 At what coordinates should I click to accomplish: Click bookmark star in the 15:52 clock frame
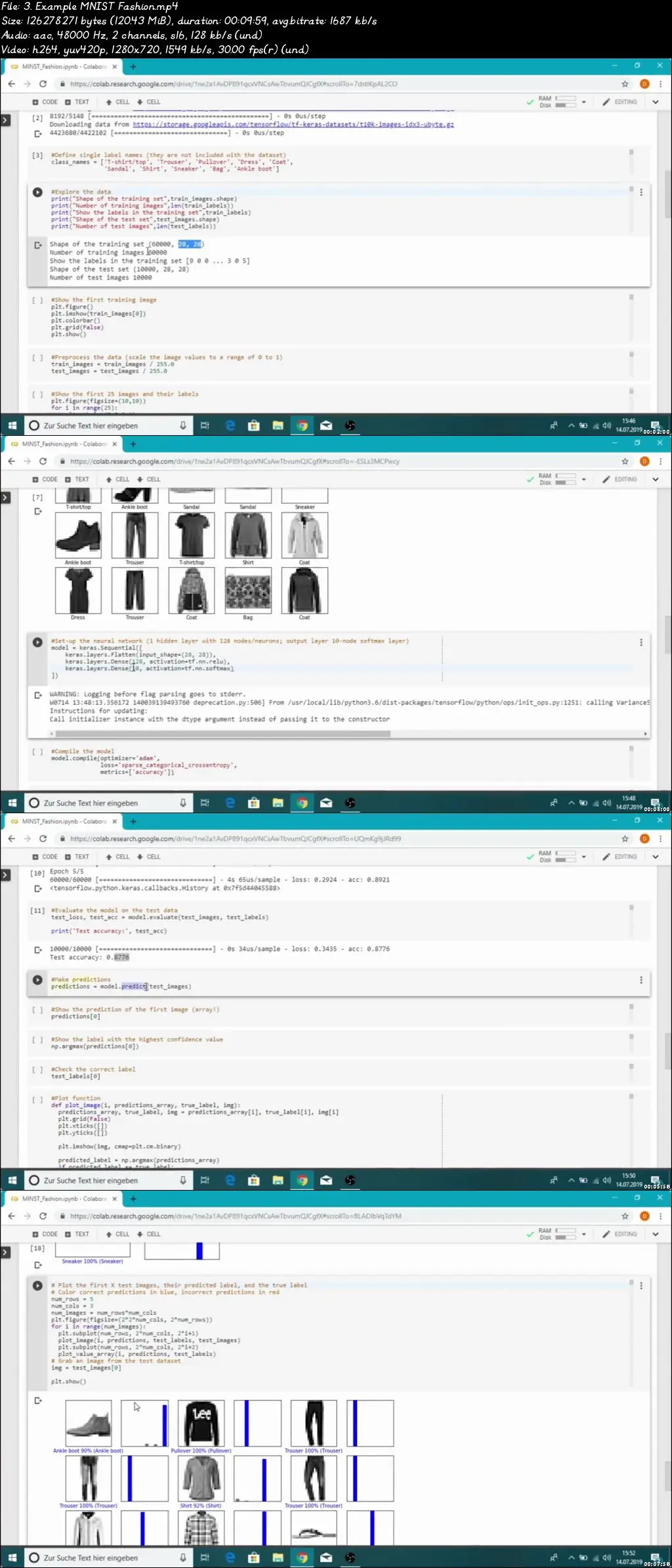(x=625, y=1216)
